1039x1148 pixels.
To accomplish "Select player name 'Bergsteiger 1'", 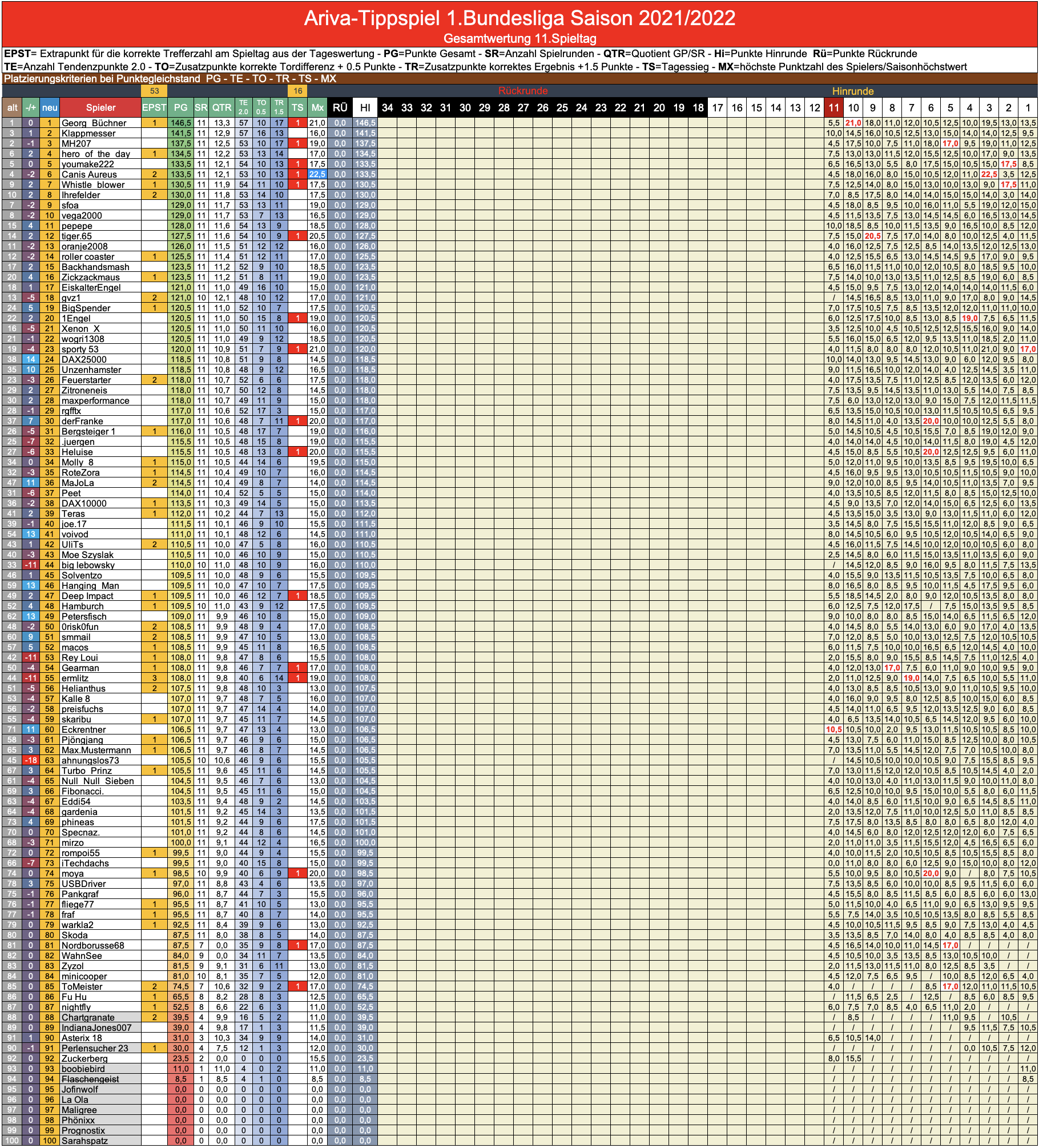I will pyautogui.click(x=88, y=431).
